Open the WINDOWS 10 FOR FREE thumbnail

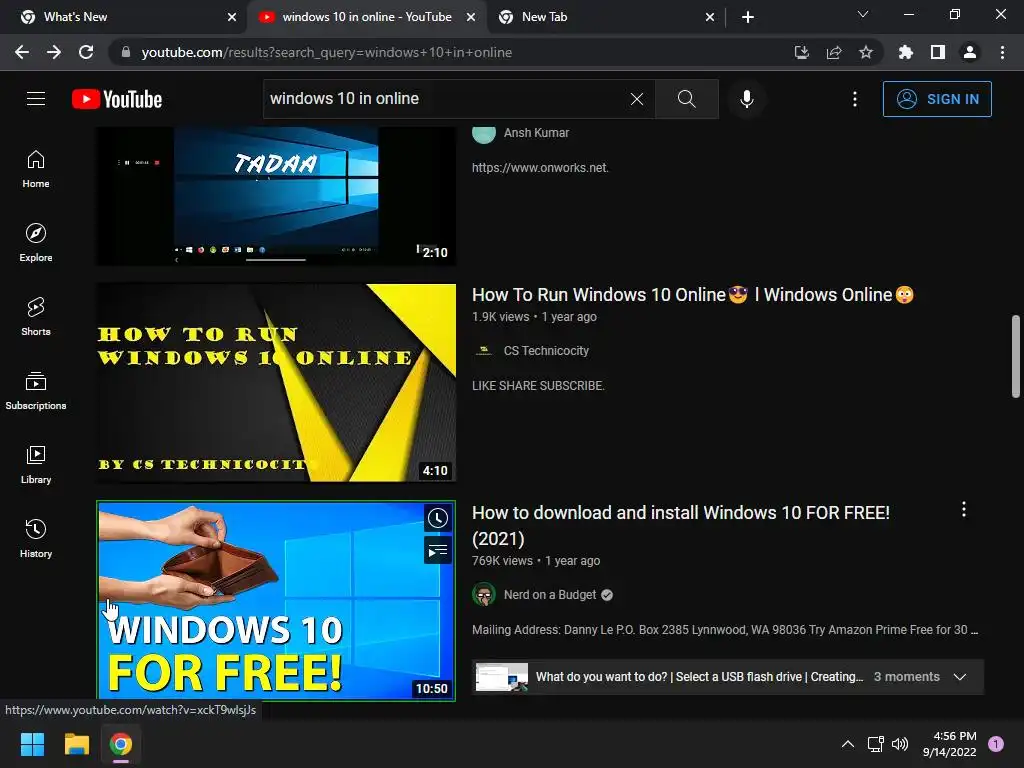tap(276, 601)
